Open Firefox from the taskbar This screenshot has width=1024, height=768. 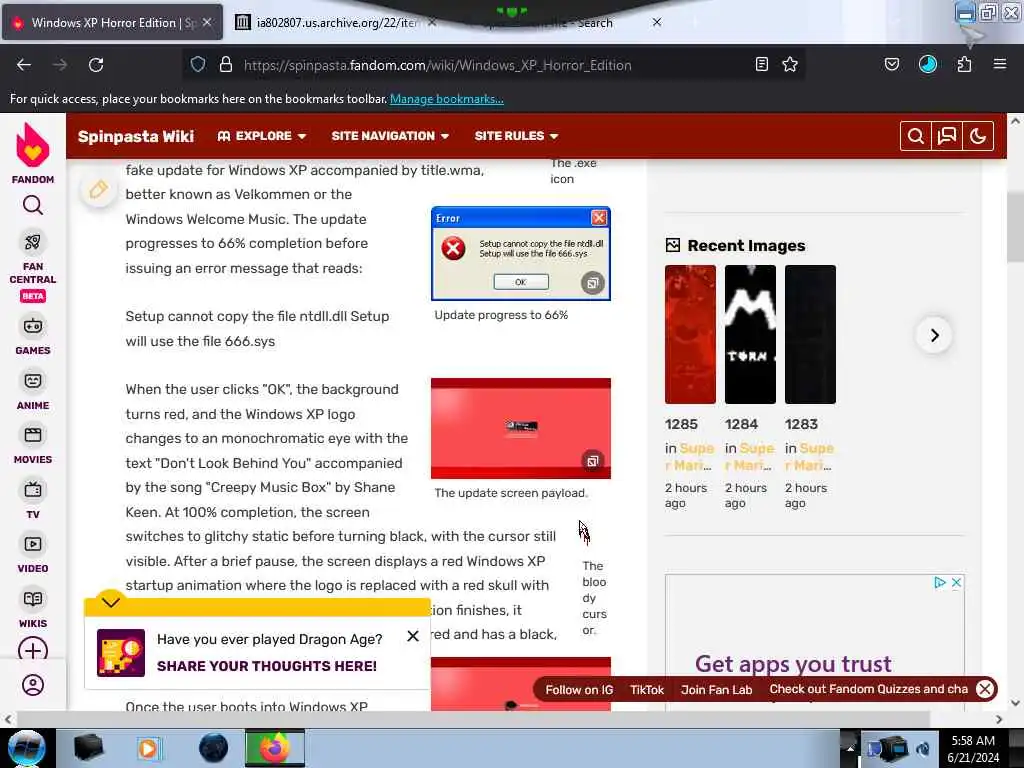[275, 748]
